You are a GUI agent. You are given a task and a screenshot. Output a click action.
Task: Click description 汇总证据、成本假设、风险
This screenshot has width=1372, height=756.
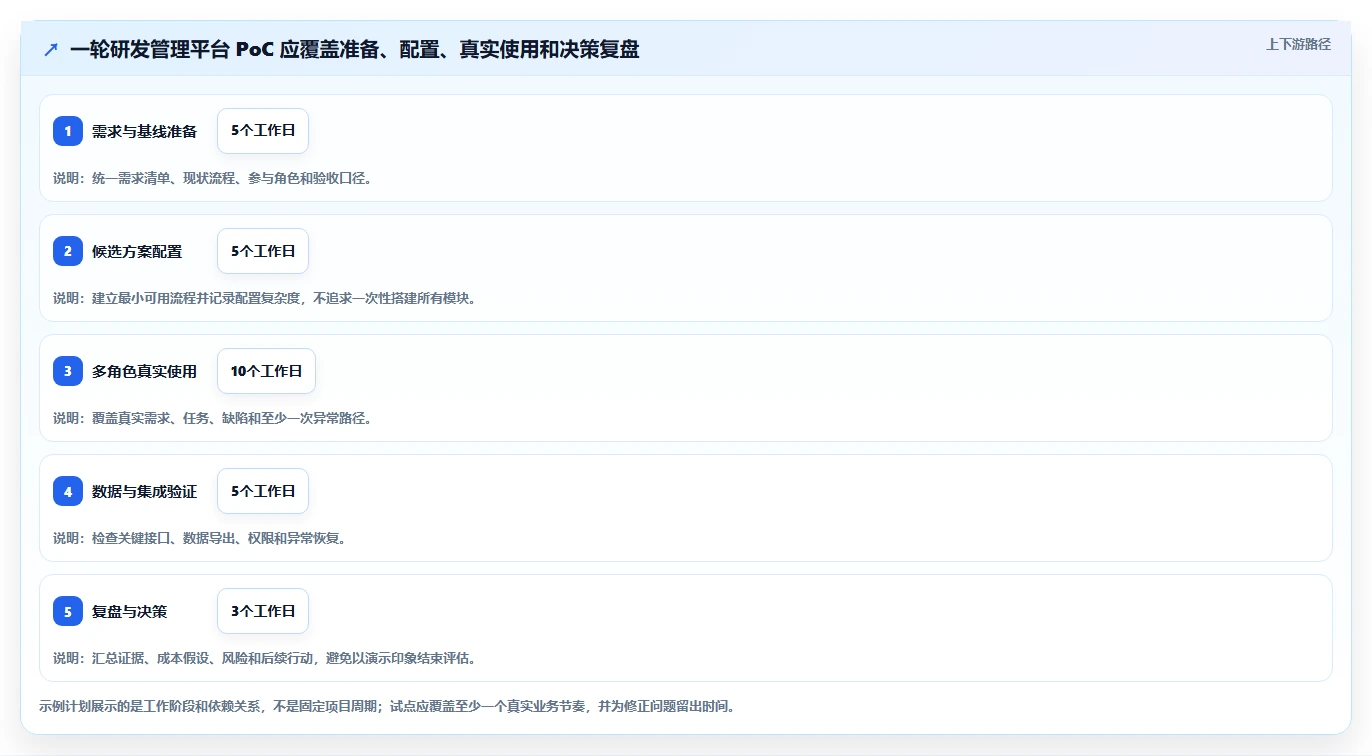[x=265, y=658]
